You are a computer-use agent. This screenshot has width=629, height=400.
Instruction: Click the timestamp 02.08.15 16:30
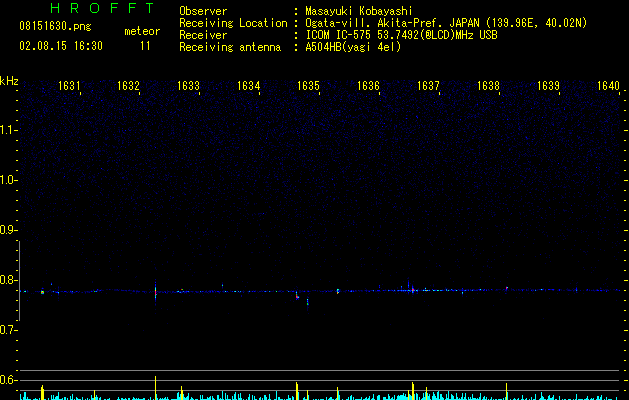[x=61, y=46]
